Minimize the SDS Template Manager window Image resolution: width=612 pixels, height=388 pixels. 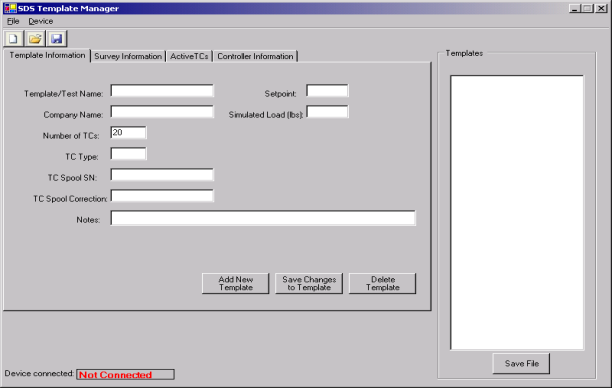(574, 8)
